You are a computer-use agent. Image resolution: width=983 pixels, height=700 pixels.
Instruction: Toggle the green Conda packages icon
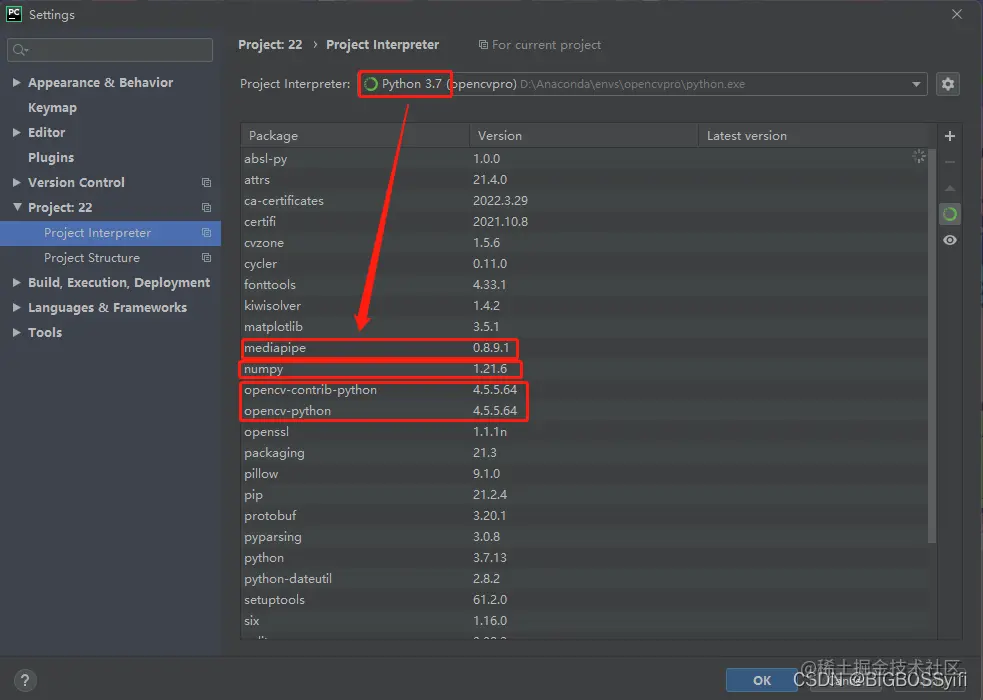coord(949,214)
